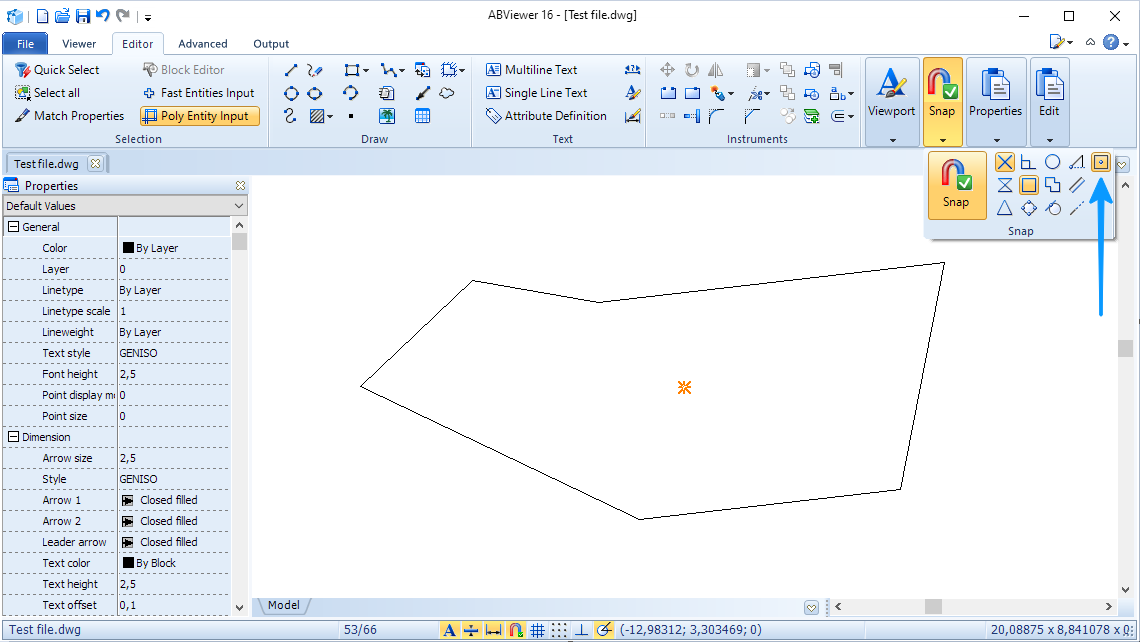Toggle grid display in the status bar

[x=537, y=630]
